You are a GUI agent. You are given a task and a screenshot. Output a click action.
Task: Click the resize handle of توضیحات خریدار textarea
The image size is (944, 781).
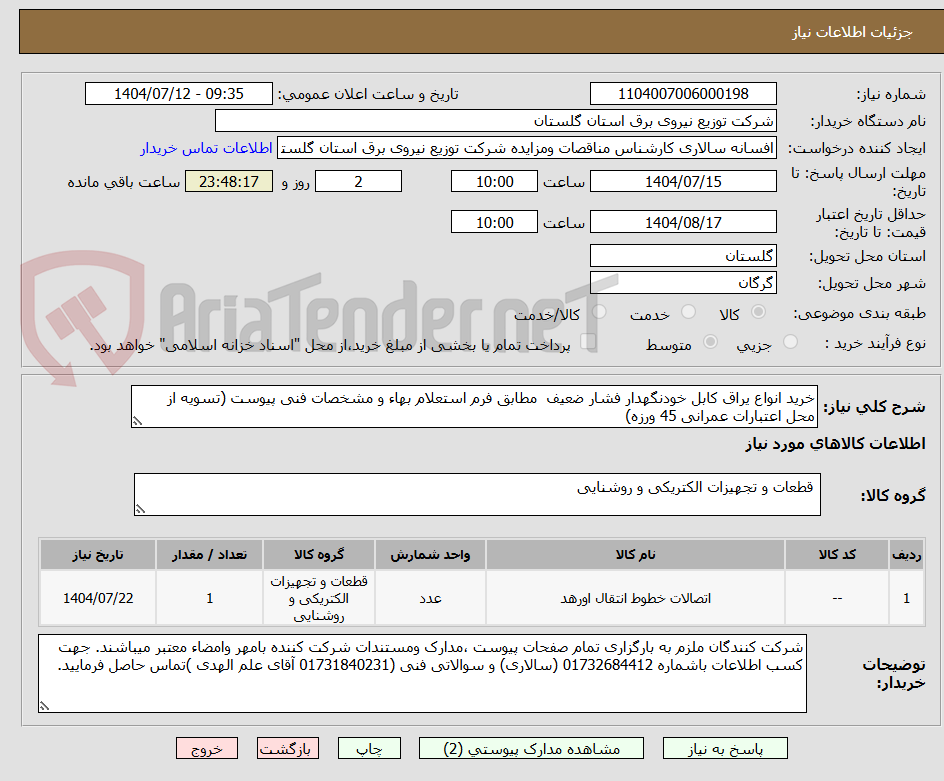coord(44,707)
